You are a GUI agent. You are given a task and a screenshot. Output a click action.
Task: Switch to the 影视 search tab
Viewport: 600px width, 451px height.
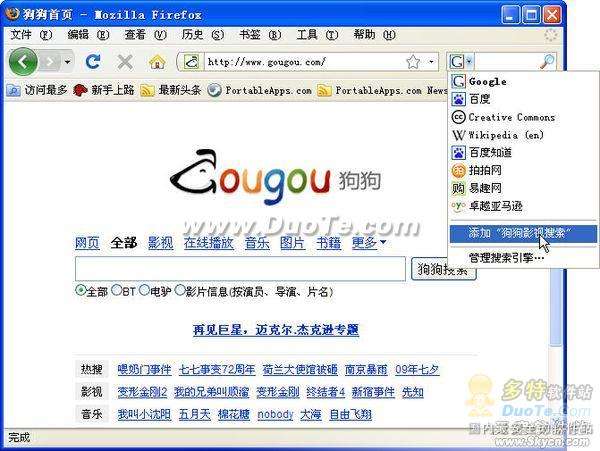click(x=161, y=243)
